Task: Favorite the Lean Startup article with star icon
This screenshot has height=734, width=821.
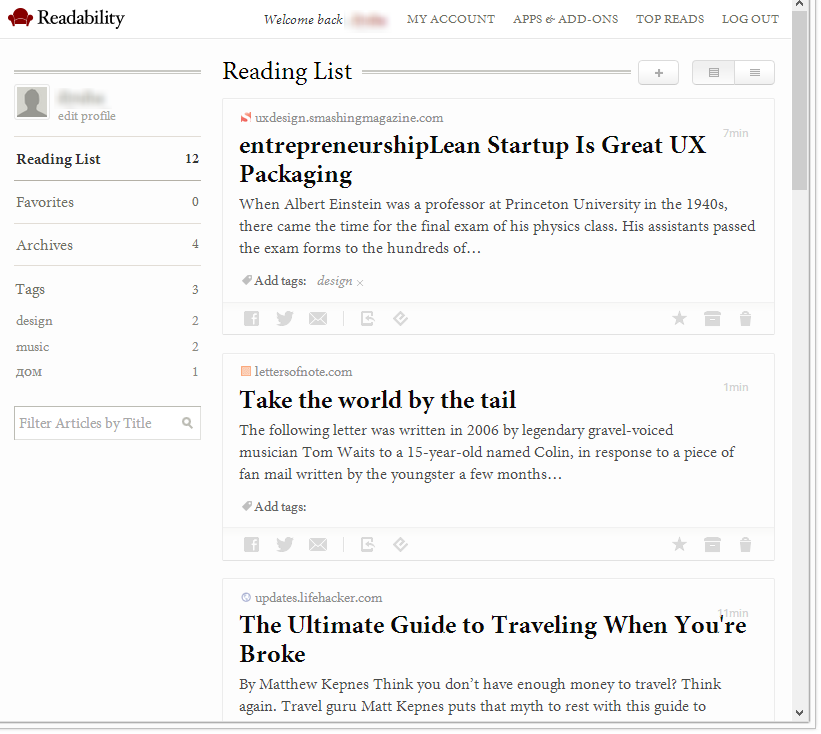Action: coord(679,319)
